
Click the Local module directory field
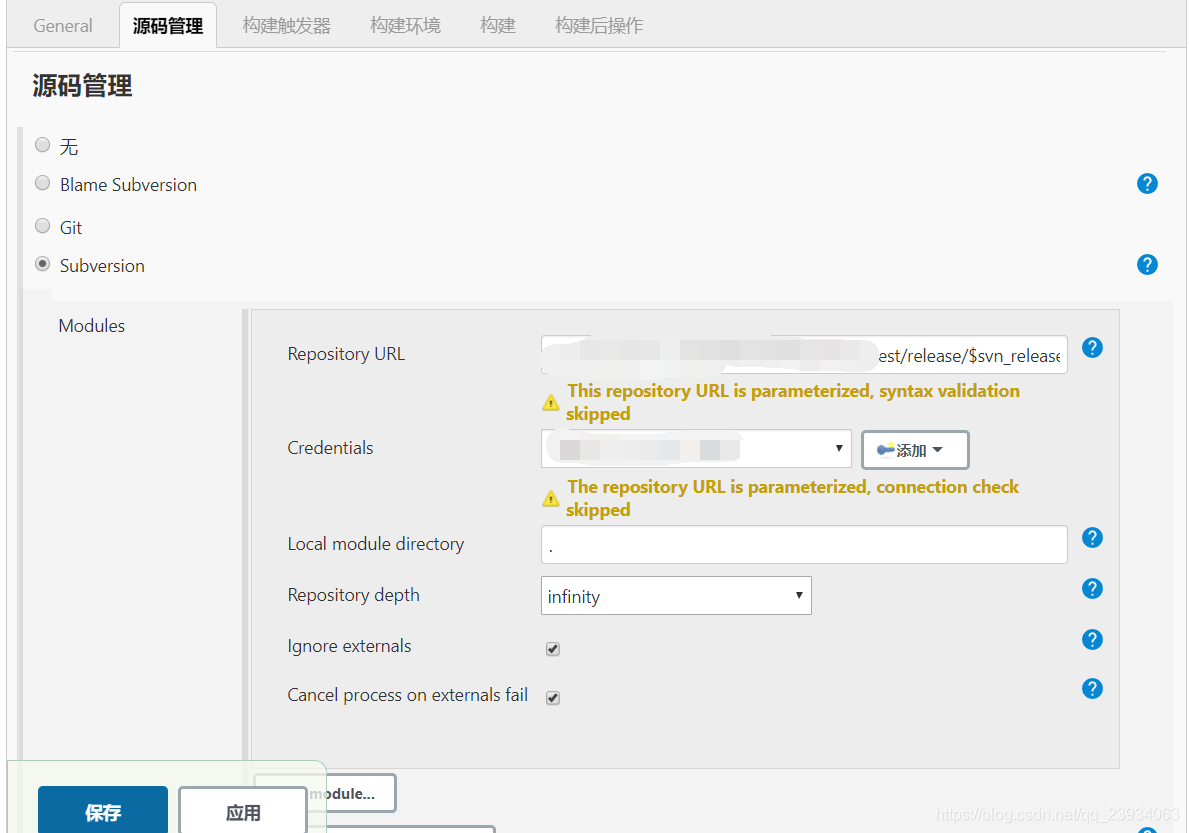(x=804, y=544)
